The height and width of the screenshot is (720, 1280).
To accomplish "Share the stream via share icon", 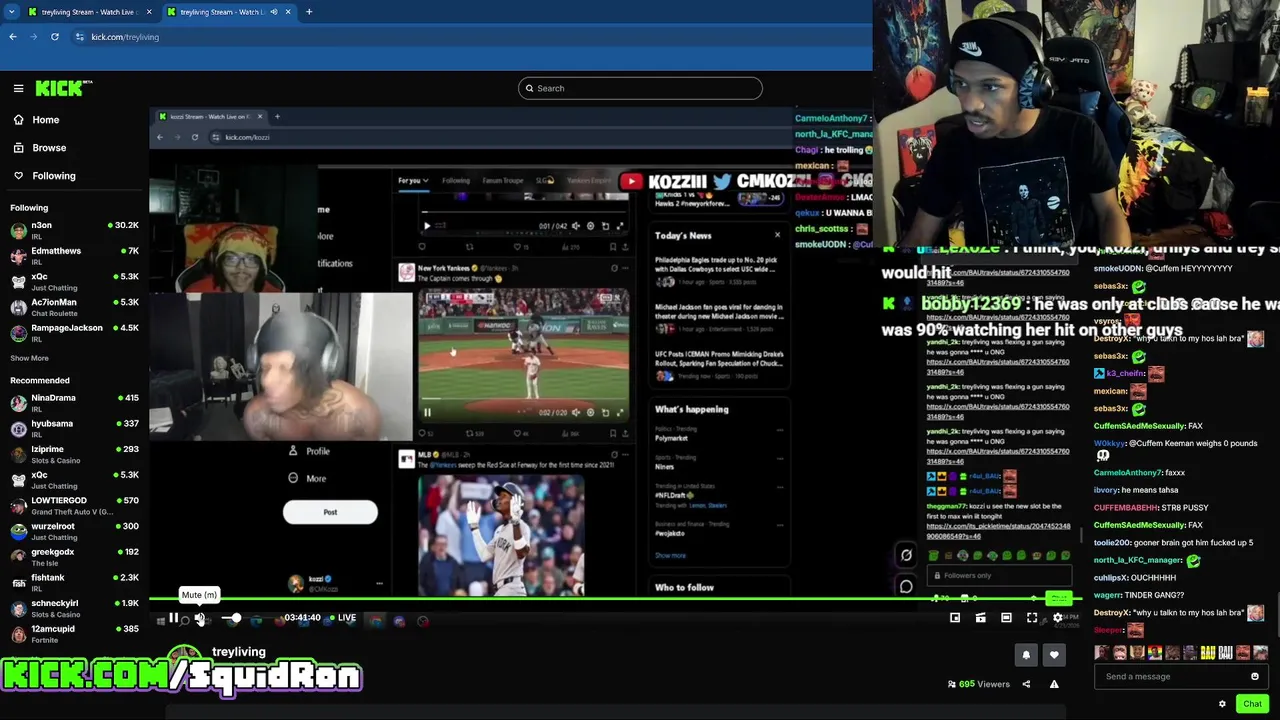I will [1026, 684].
